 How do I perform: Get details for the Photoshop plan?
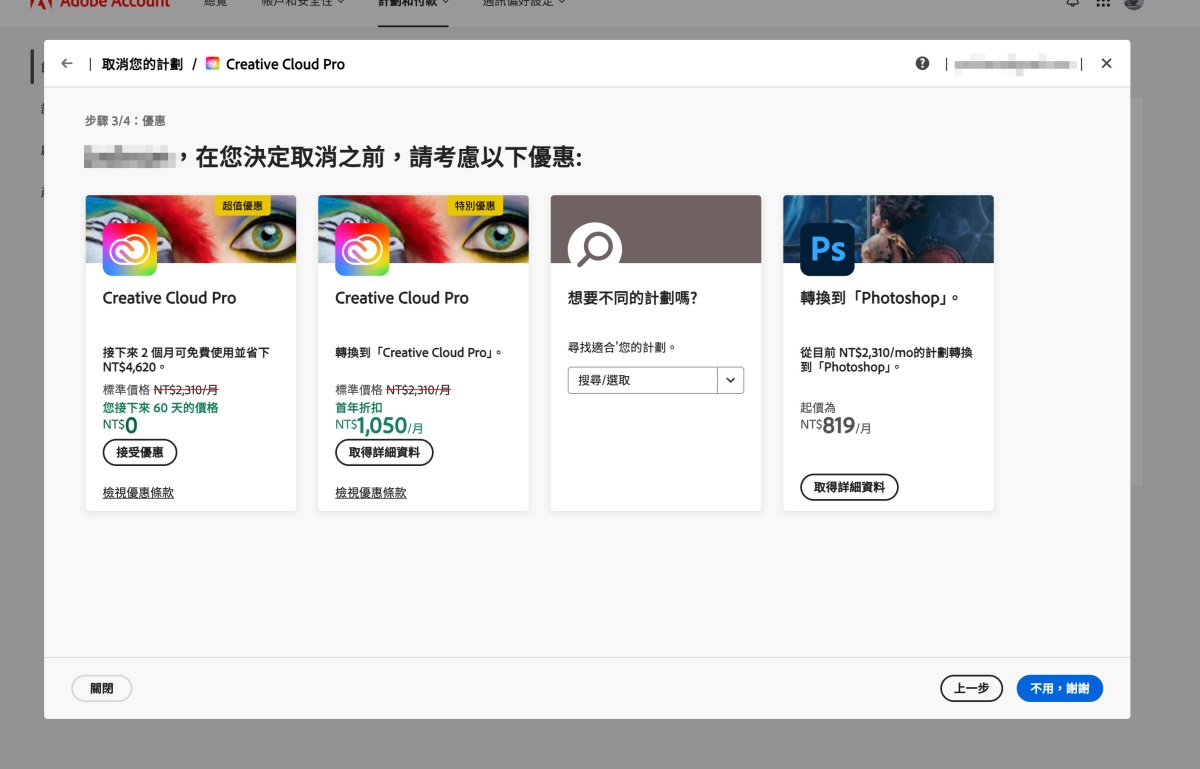tap(849, 487)
